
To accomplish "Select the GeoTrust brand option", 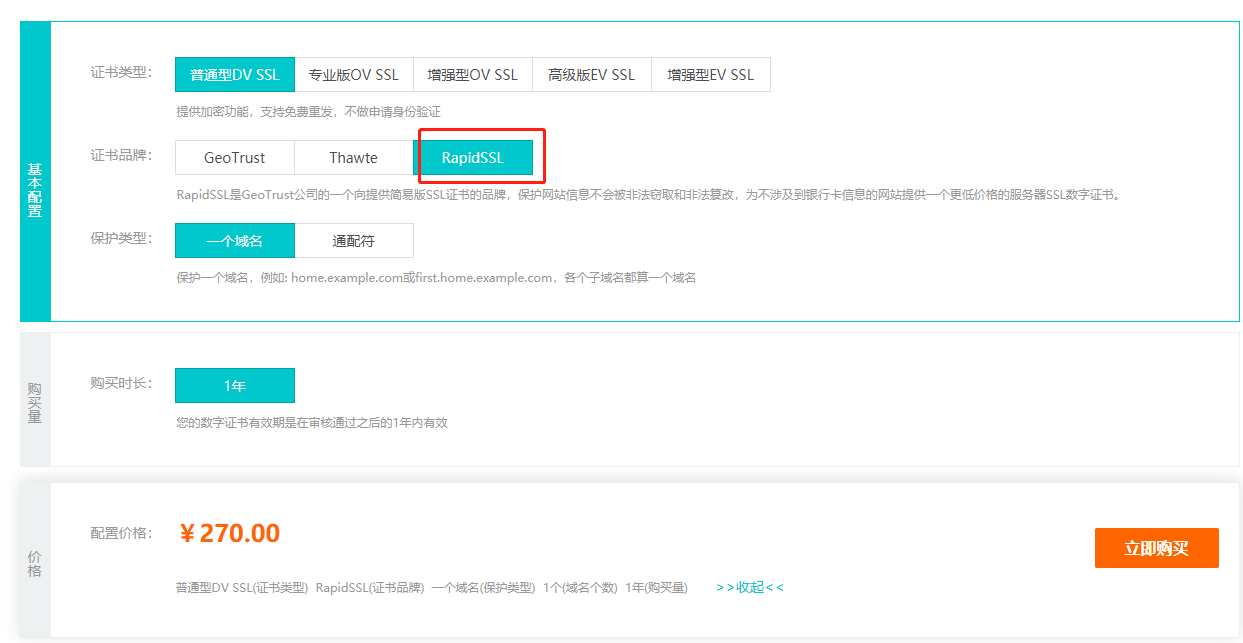I will [x=235, y=158].
